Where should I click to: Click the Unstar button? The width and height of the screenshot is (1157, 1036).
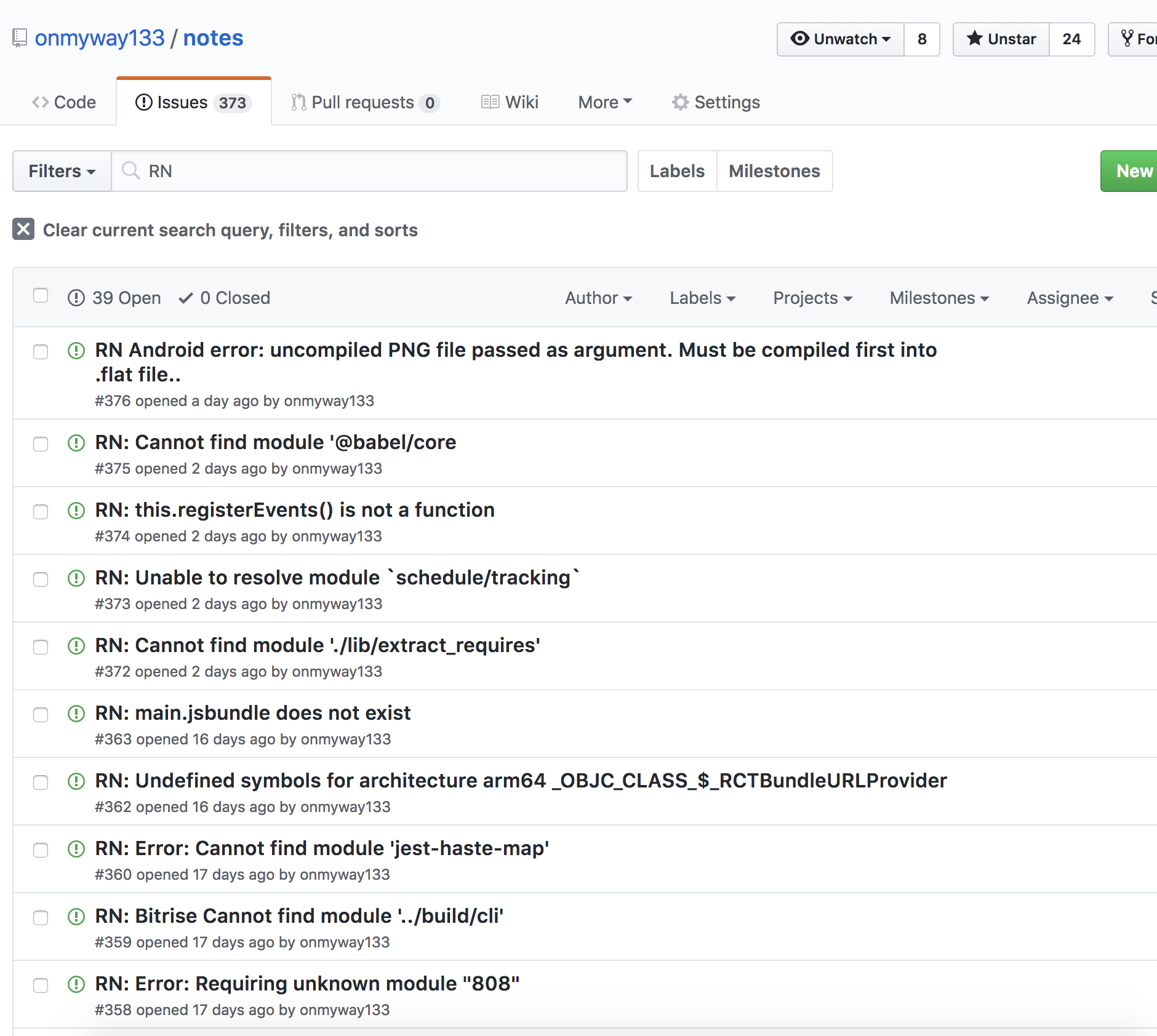click(x=1001, y=39)
